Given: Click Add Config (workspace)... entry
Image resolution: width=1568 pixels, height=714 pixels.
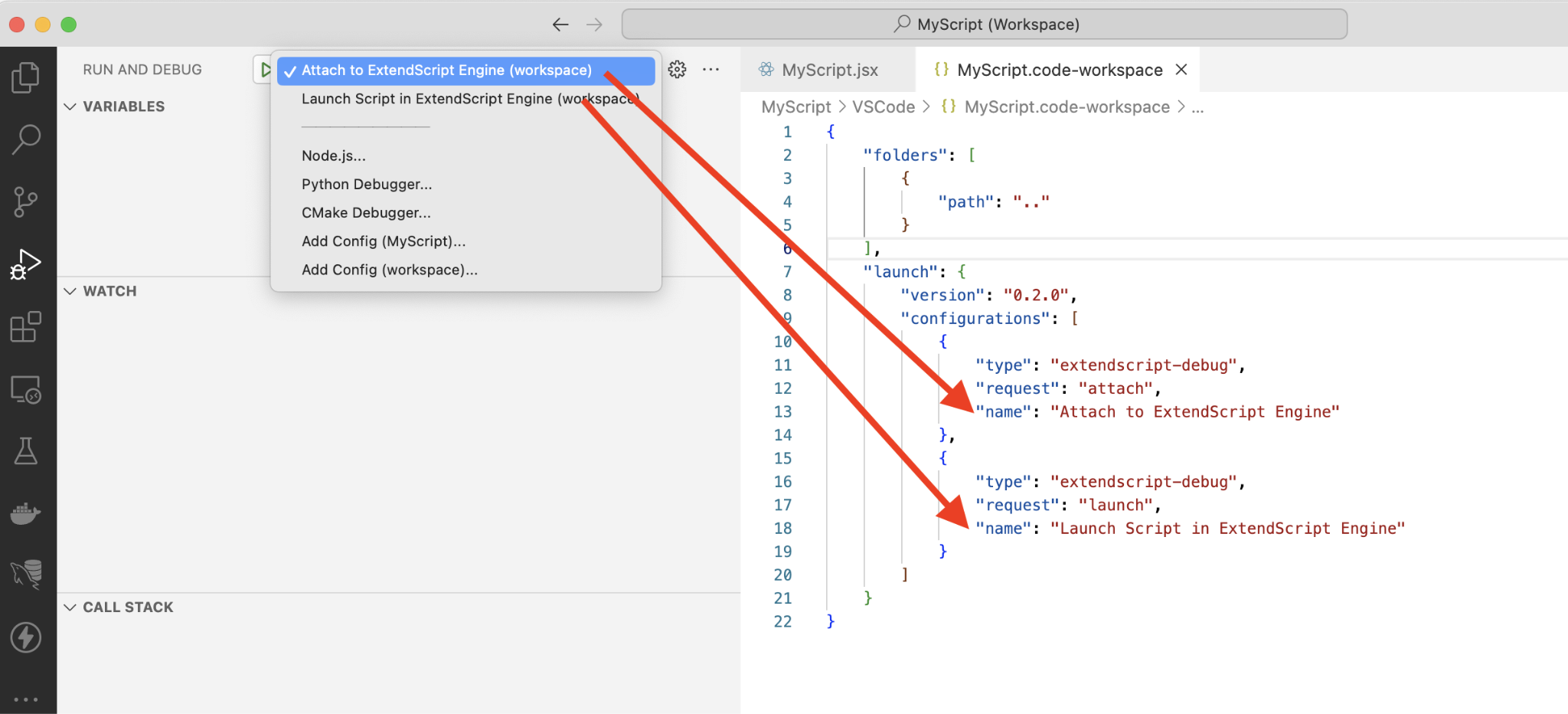Looking at the screenshot, I should (389, 270).
